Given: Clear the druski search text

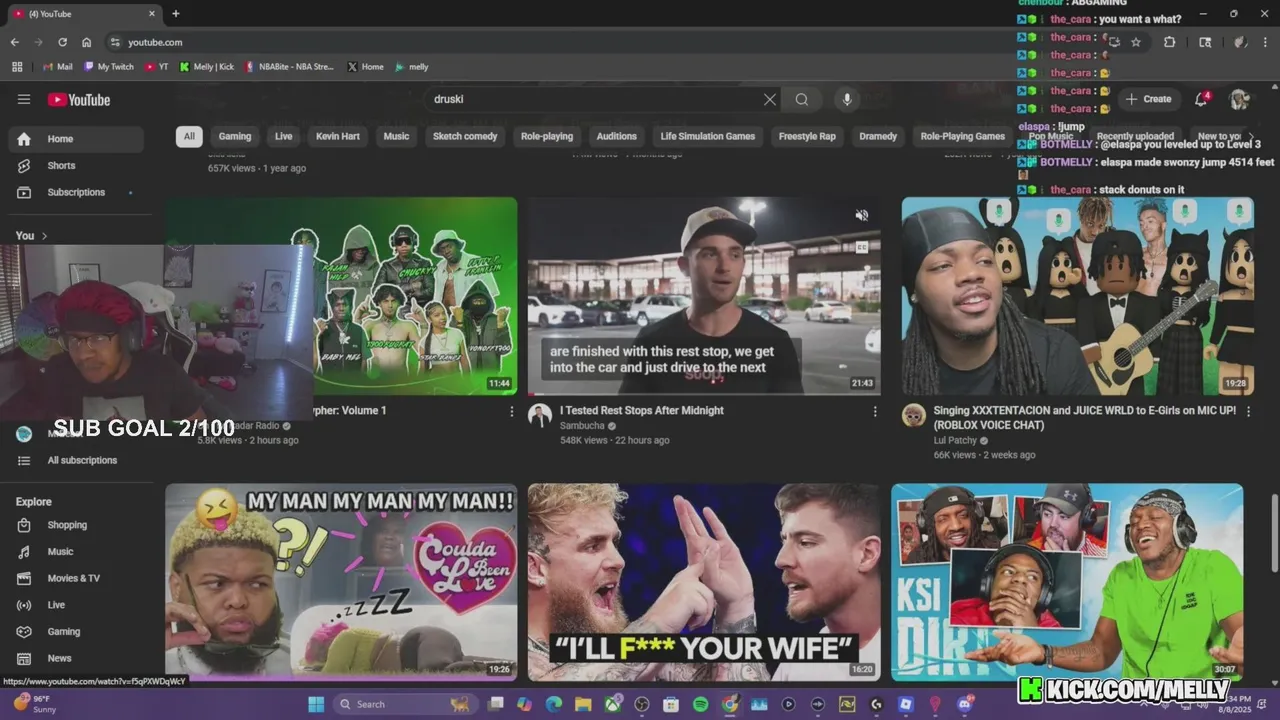Looking at the screenshot, I should click(x=769, y=99).
